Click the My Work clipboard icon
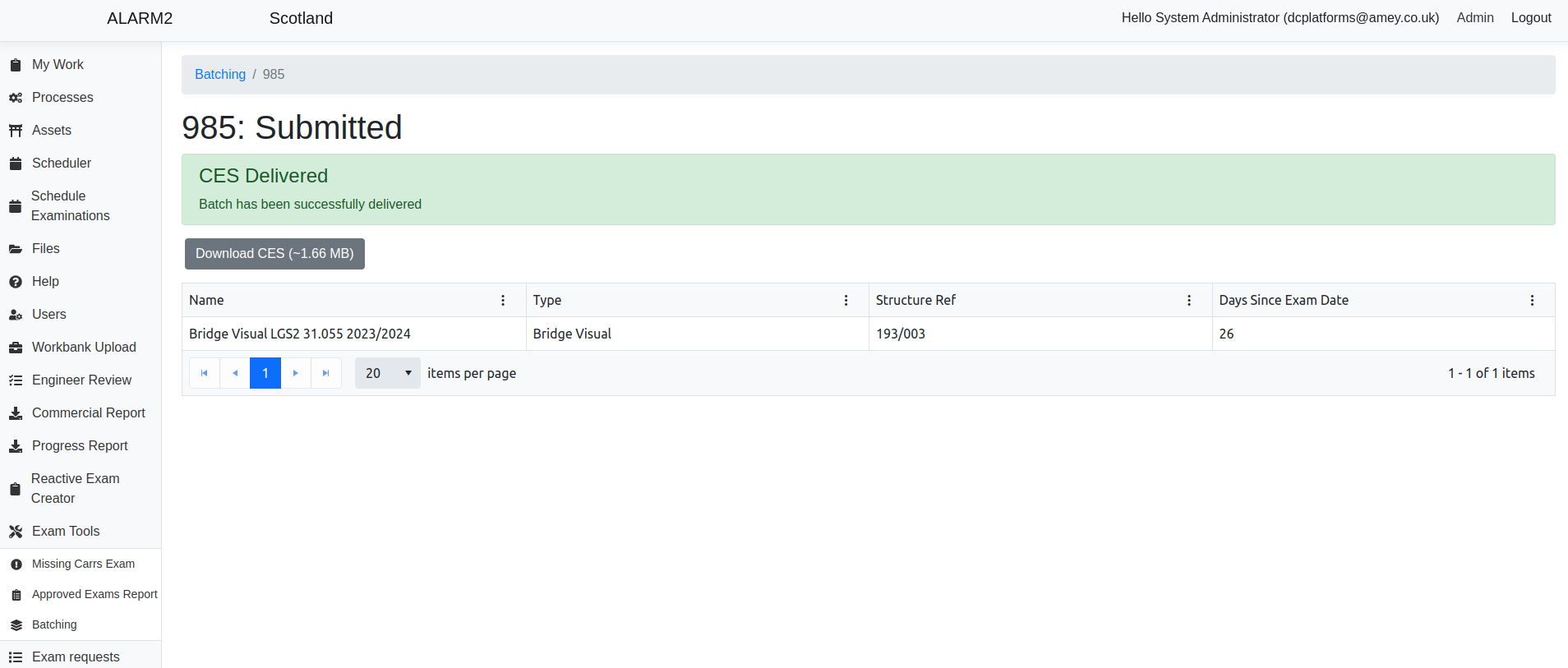The image size is (1568, 668). tap(16, 65)
